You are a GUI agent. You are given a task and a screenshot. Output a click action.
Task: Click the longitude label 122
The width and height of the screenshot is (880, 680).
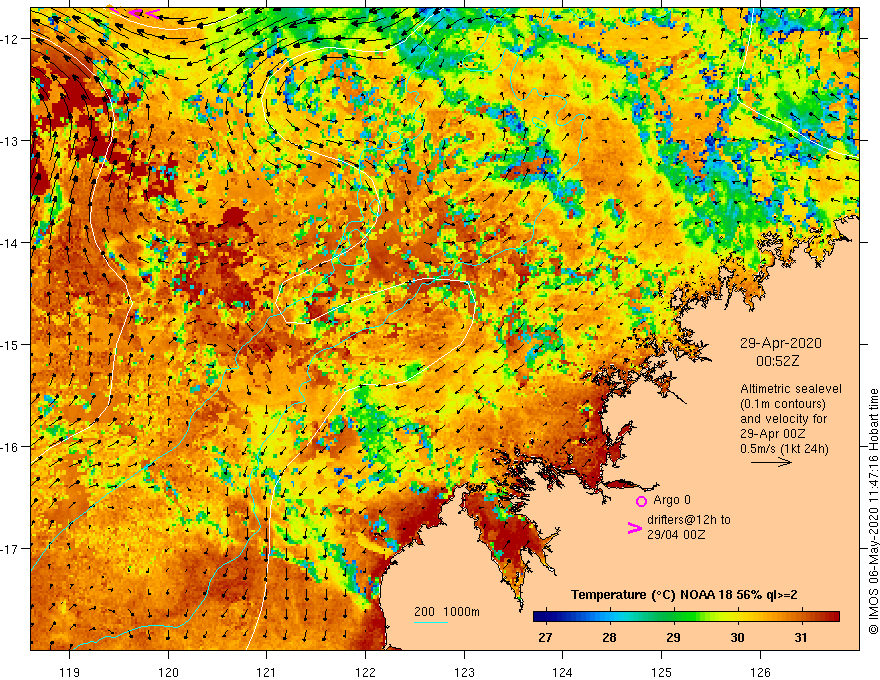tap(365, 672)
